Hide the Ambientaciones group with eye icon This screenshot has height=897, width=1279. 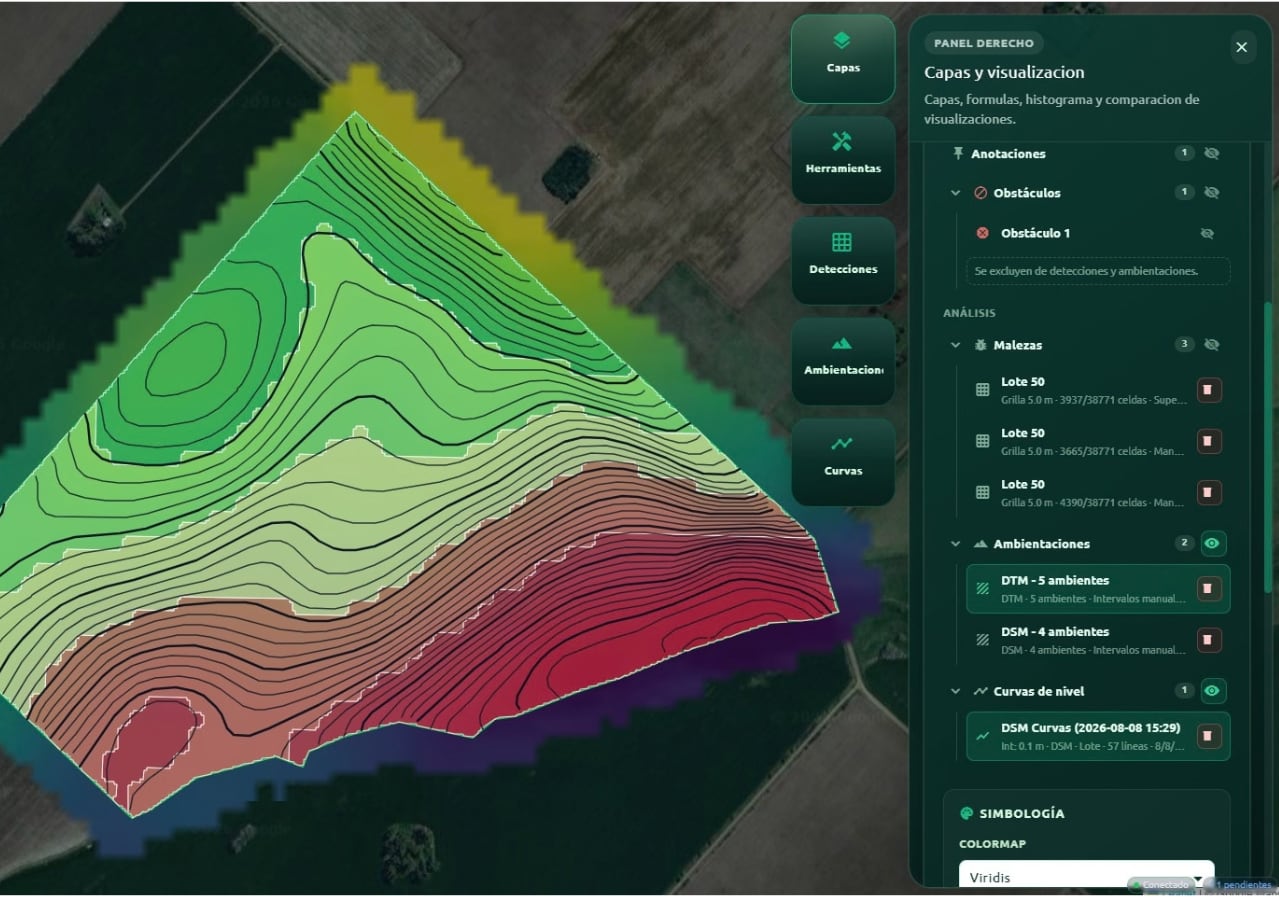coord(1213,543)
